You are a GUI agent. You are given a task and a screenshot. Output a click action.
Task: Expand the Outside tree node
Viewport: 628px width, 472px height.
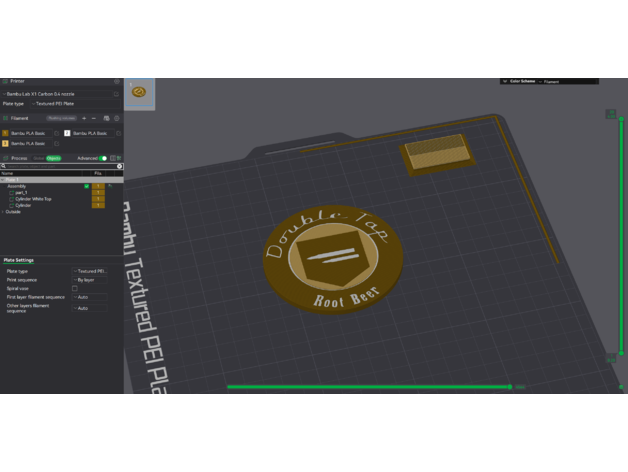tap(3, 211)
